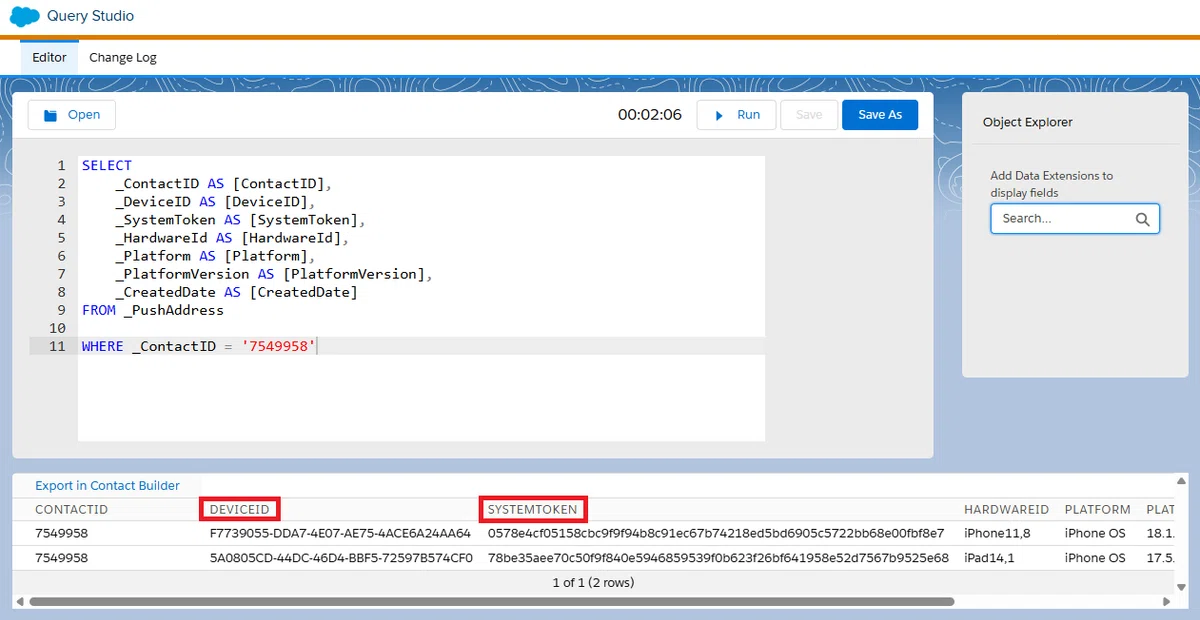Click the _CreatedDate AS line

click(236, 292)
